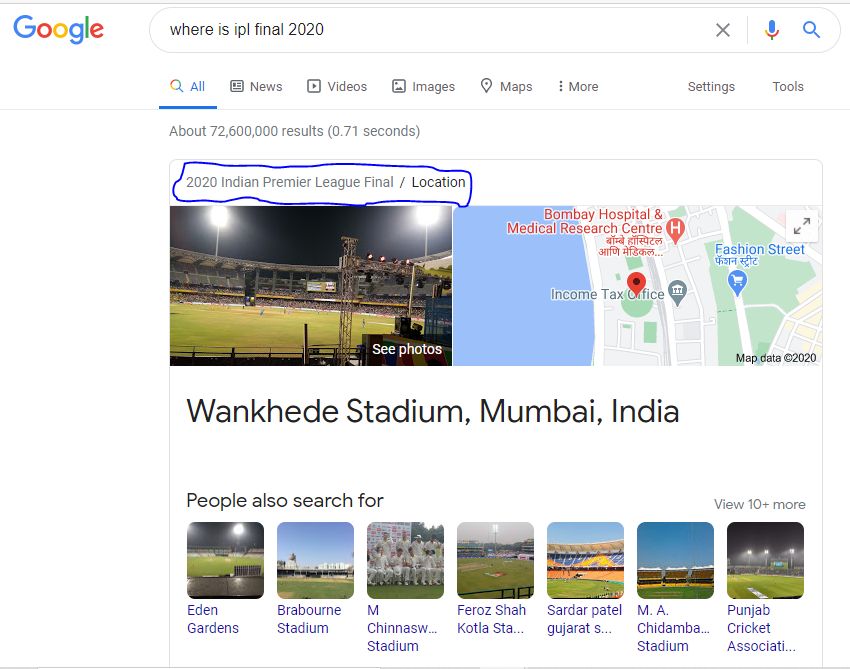
Task: Click View 10+ more link
Action: pyautogui.click(x=759, y=504)
